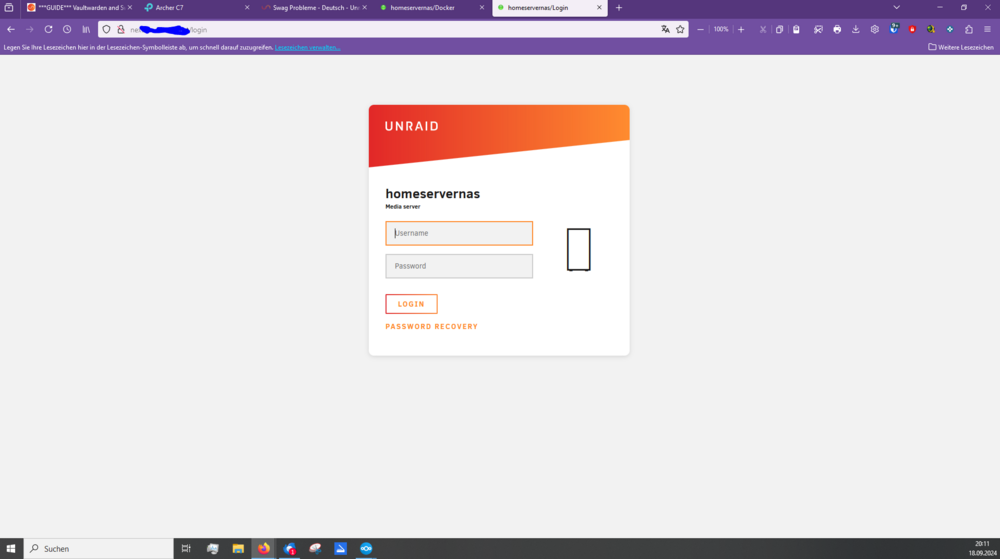The height and width of the screenshot is (559, 1000).
Task: Click the translate page icon
Action: (x=665, y=29)
